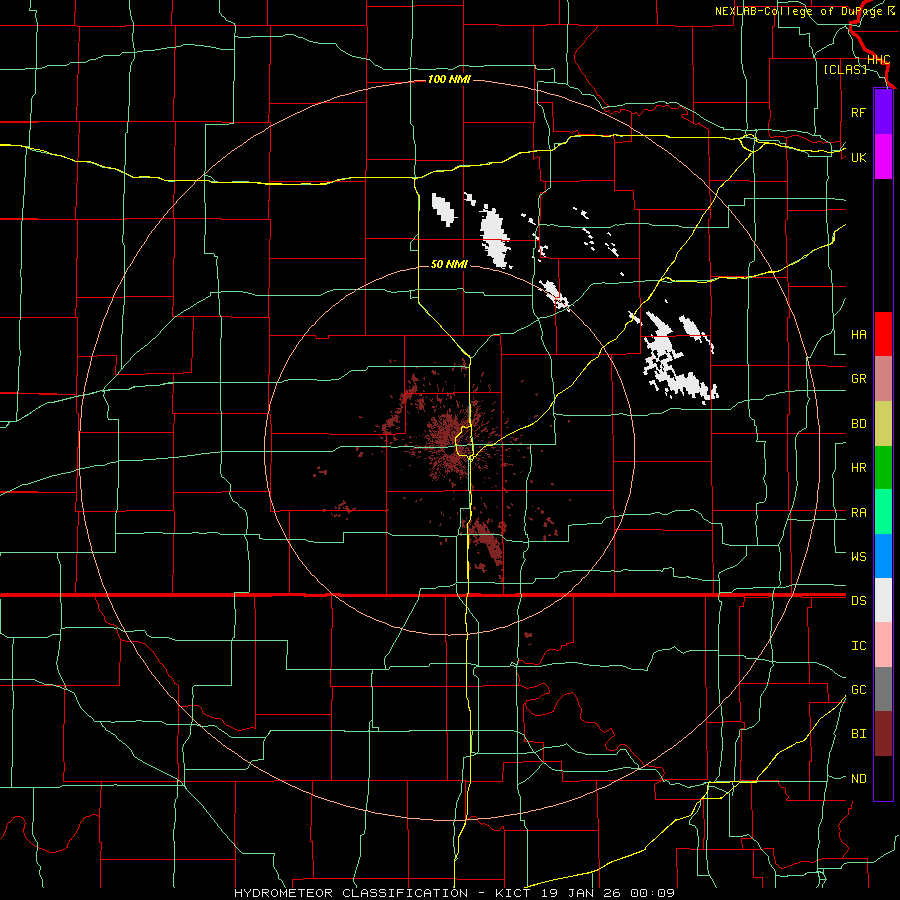Select the "BD" legend label
Screen dimensions: 900x900
tap(858, 424)
